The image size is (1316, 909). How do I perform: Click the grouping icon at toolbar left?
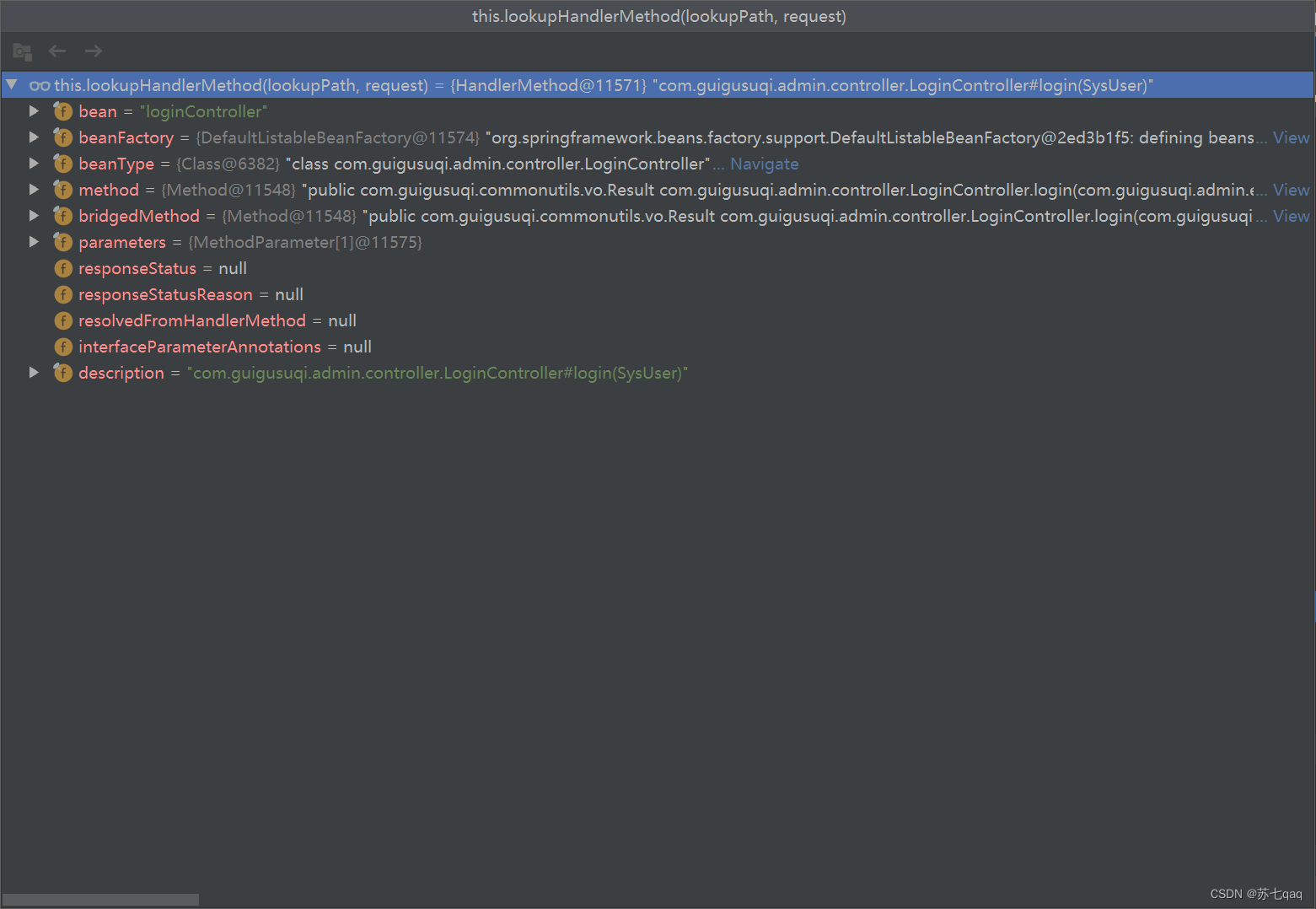22,51
